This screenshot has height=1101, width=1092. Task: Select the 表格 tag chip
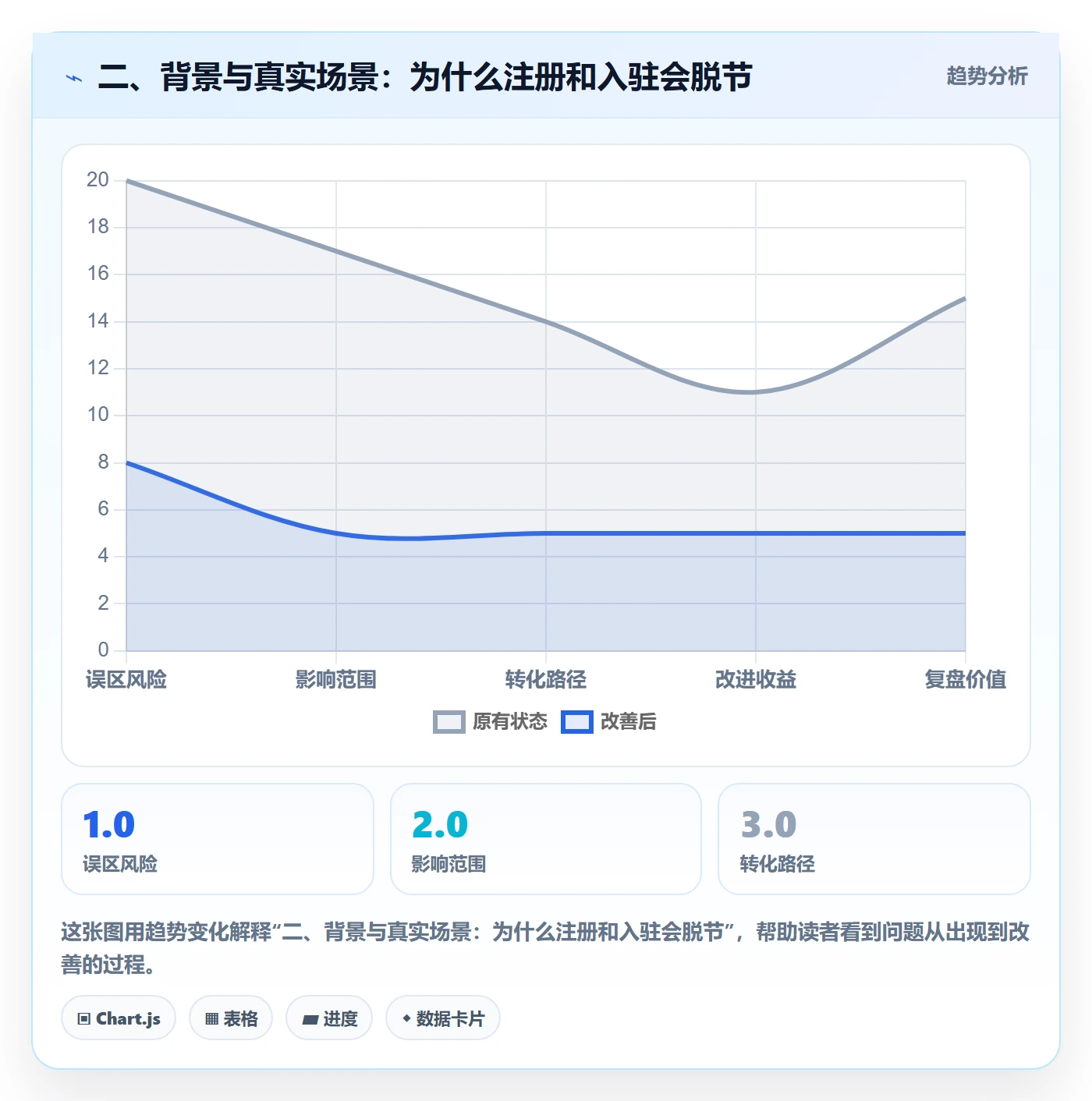pyautogui.click(x=231, y=1018)
